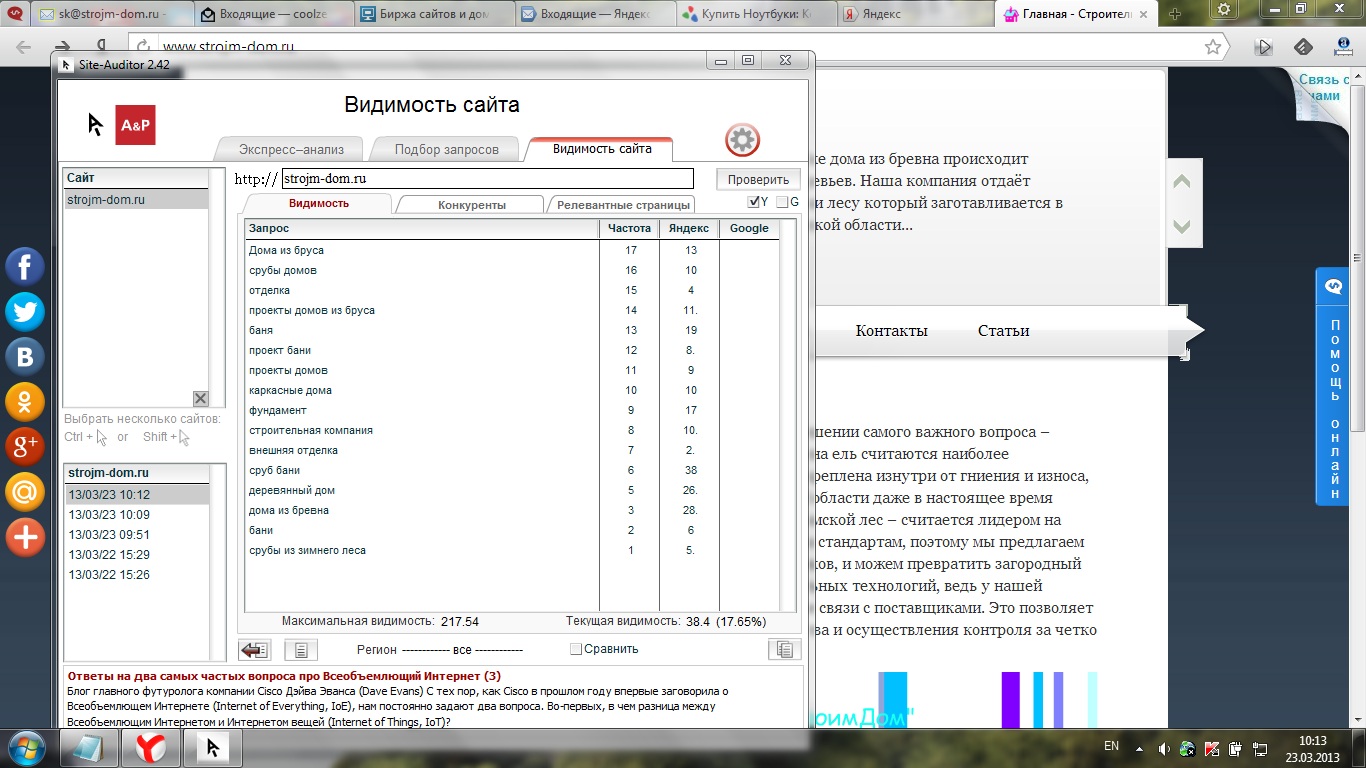Click the results table vertical scrollbar
This screenshot has height=768, width=1366.
tap(788, 415)
